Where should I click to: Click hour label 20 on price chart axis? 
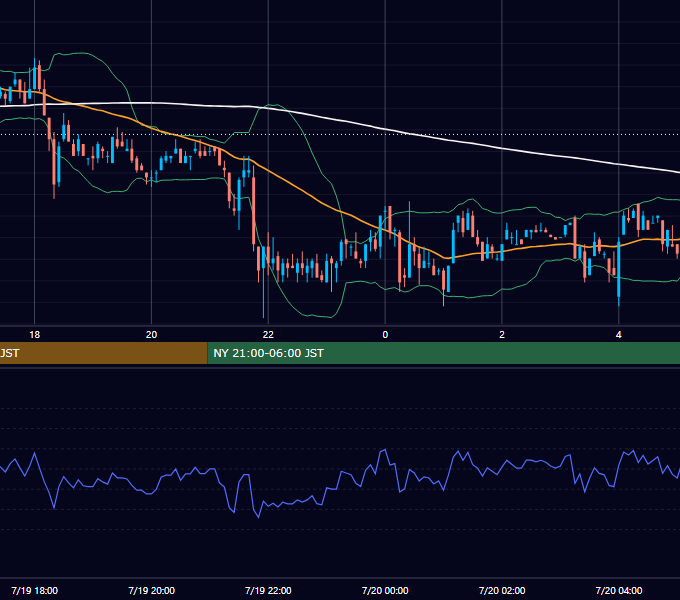[151, 335]
